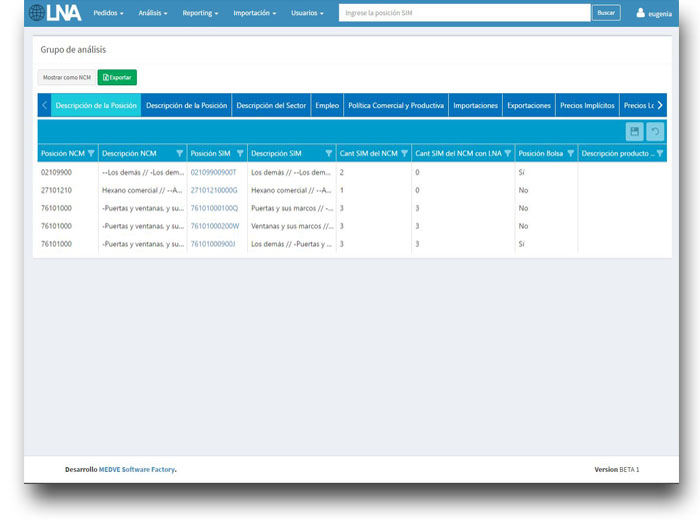Expand the Análisis dropdown menu

coord(153,13)
